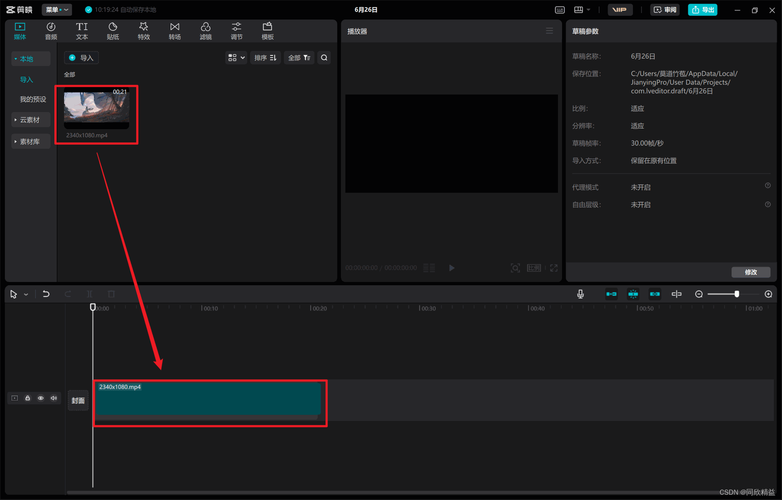The height and width of the screenshot is (500, 782).
Task: Expand the 排序 sort dropdown
Action: pyautogui.click(x=266, y=58)
